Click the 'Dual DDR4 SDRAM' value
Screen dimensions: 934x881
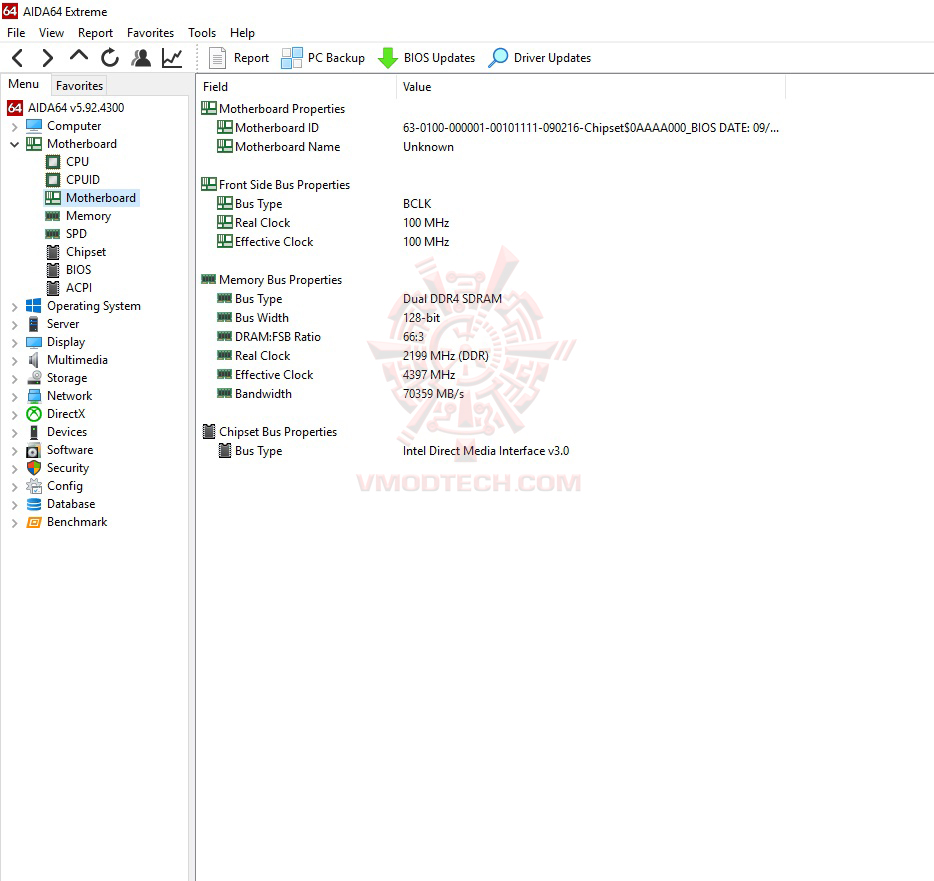coord(452,299)
